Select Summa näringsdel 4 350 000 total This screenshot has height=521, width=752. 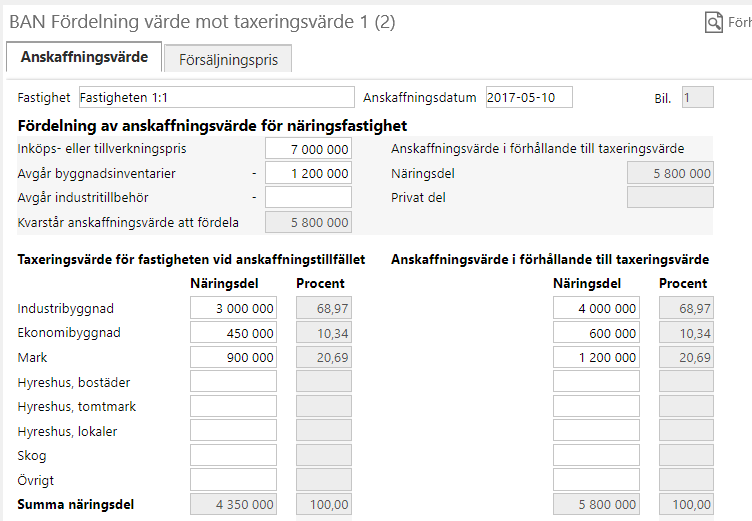coord(234,504)
